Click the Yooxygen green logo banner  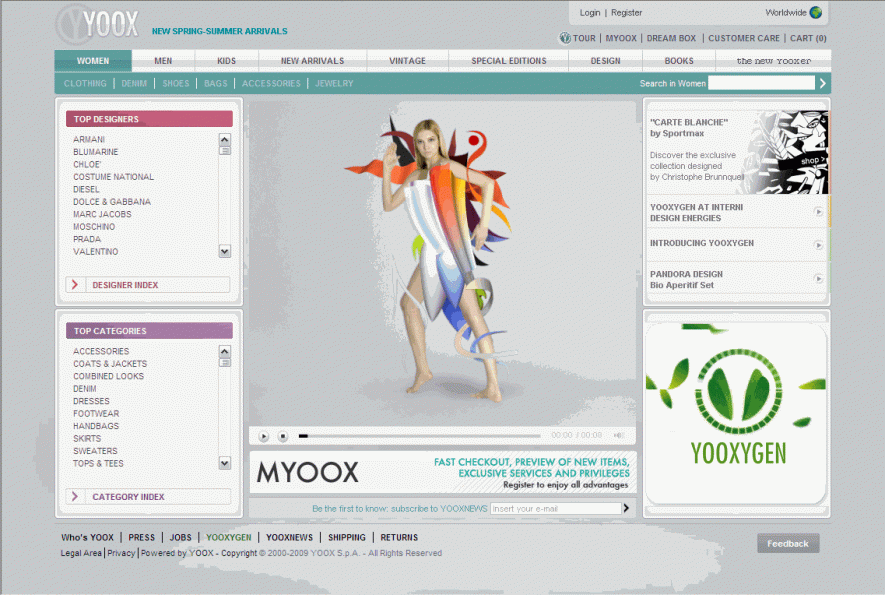click(x=736, y=408)
